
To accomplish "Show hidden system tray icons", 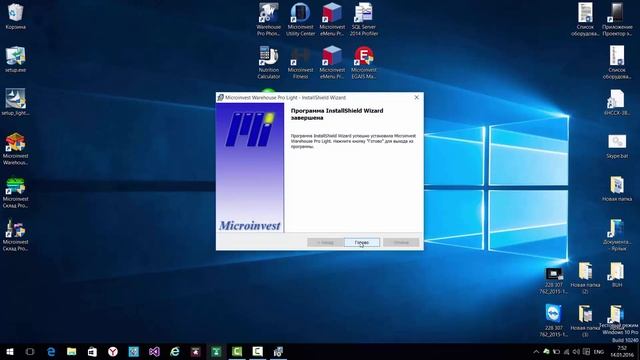I will (x=536, y=352).
